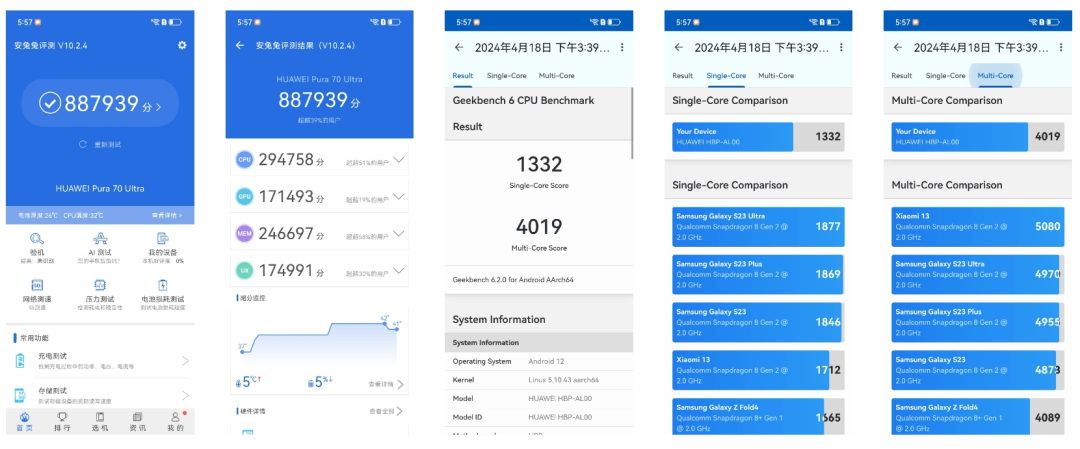Image resolution: width=1080 pixels, height=449 pixels.
Task: Tap Your Device bar showing 1332
Action: pyautogui.click(x=758, y=136)
